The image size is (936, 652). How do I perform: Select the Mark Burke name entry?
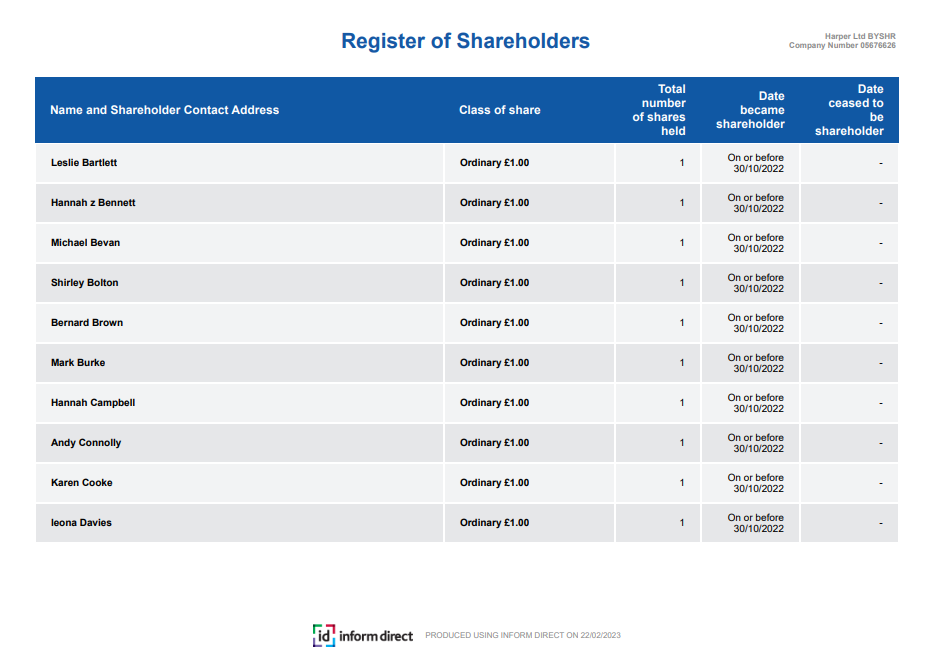[78, 362]
